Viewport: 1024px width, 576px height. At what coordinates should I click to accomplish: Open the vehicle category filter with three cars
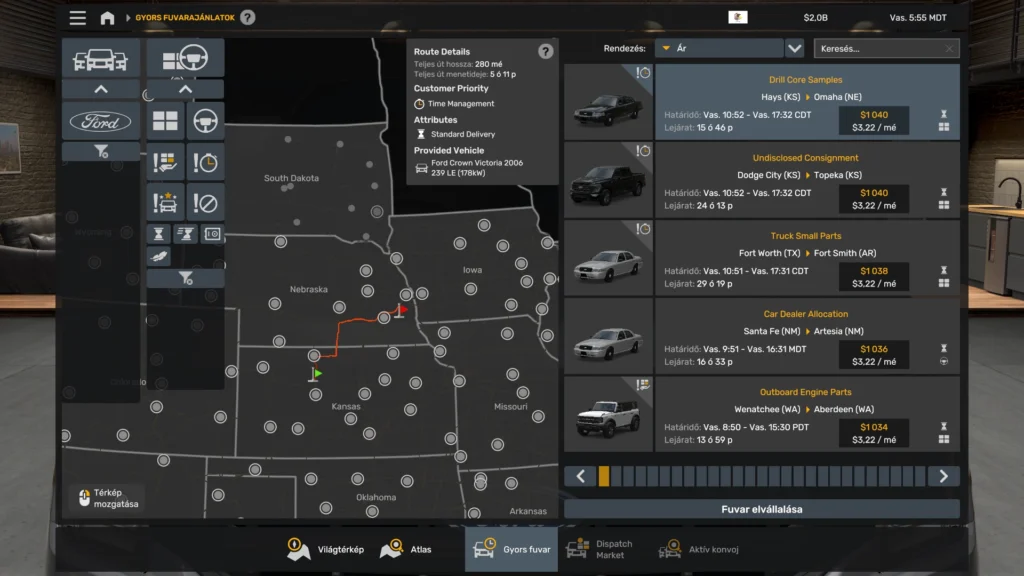coord(101,59)
